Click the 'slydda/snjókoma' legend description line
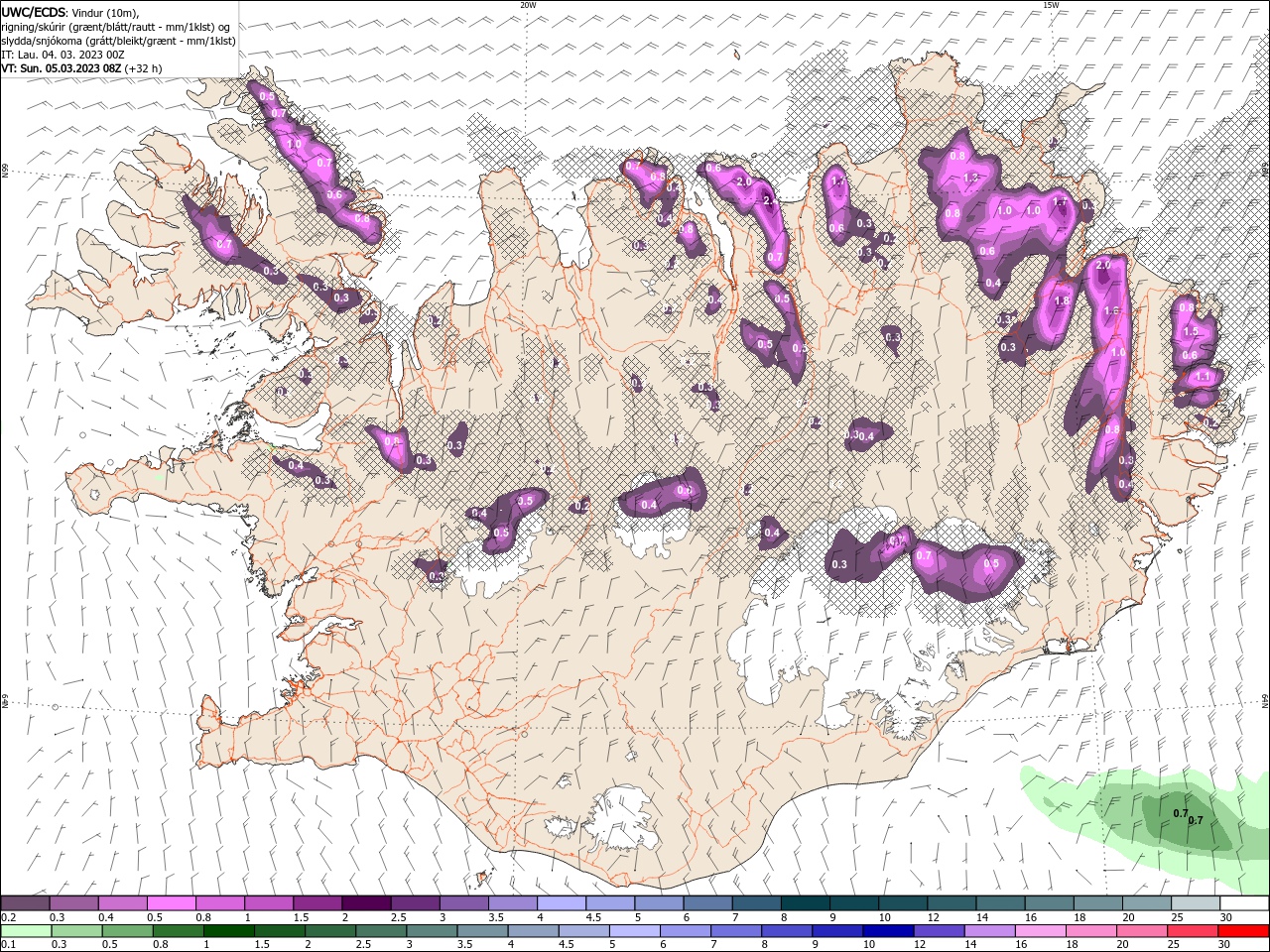The width and height of the screenshot is (1270, 952). [x=119, y=41]
